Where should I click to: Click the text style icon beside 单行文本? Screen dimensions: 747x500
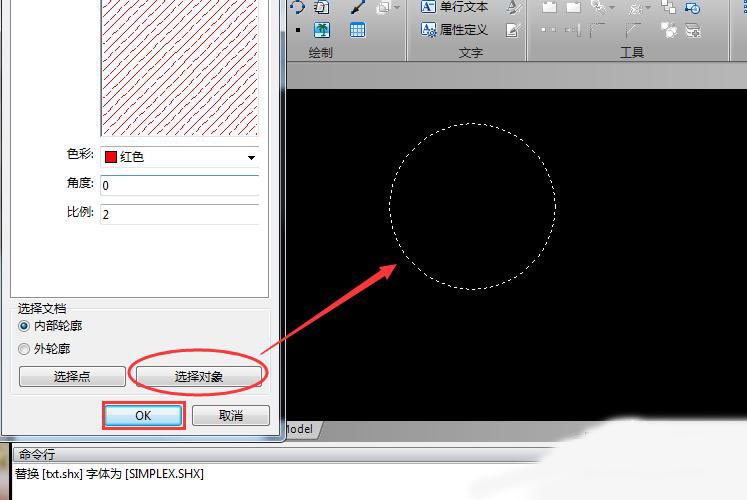[x=514, y=7]
